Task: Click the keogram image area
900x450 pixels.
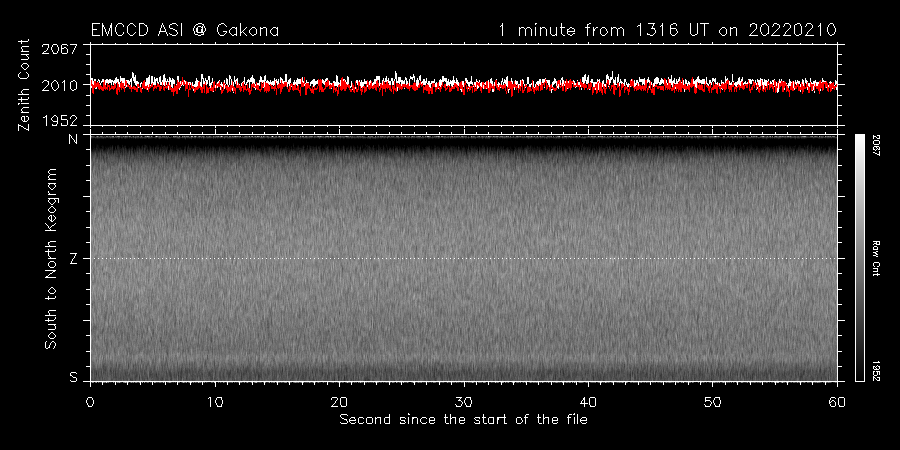Action: (463, 258)
